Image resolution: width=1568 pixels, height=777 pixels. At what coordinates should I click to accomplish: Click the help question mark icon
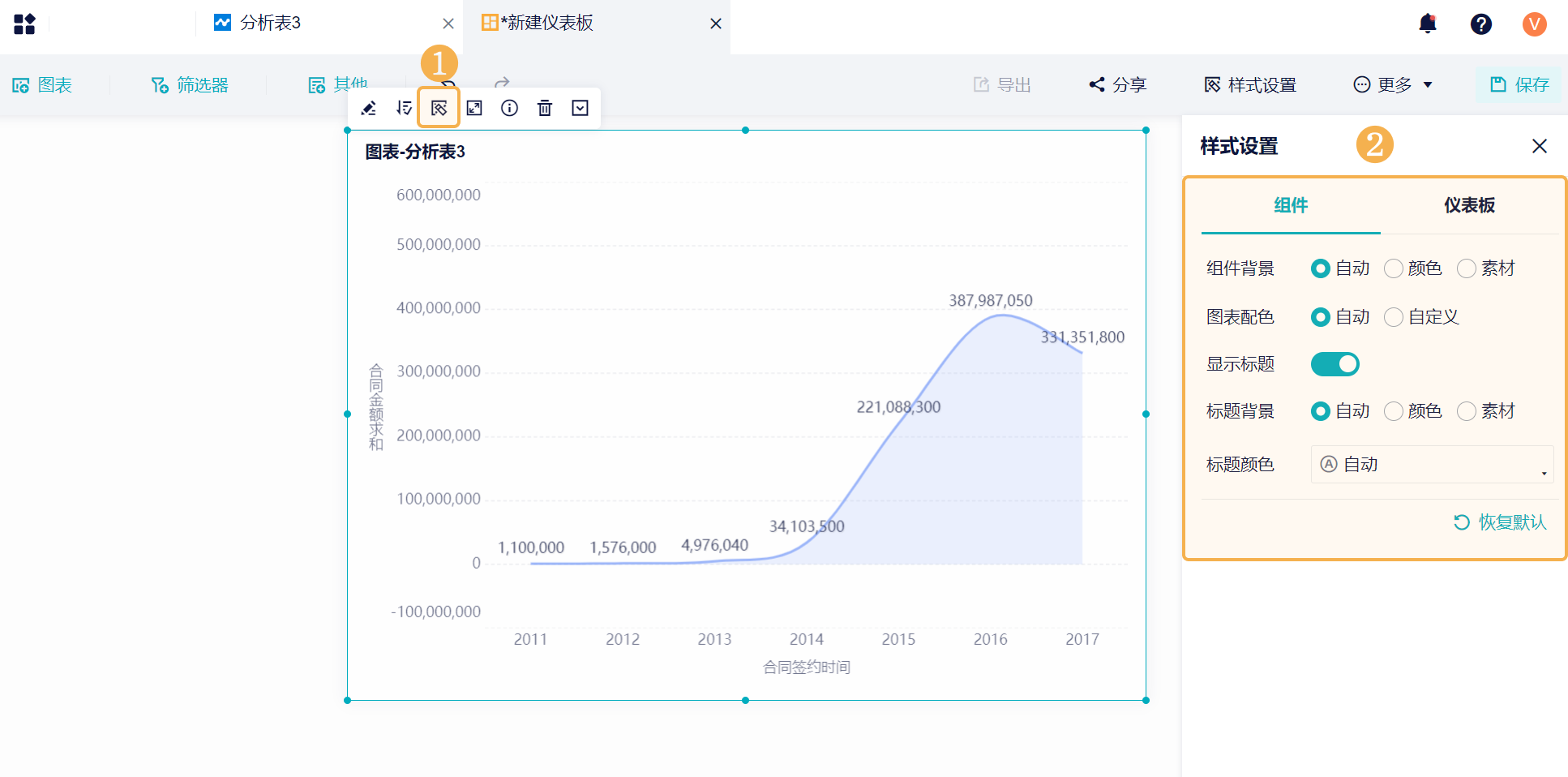click(1480, 24)
